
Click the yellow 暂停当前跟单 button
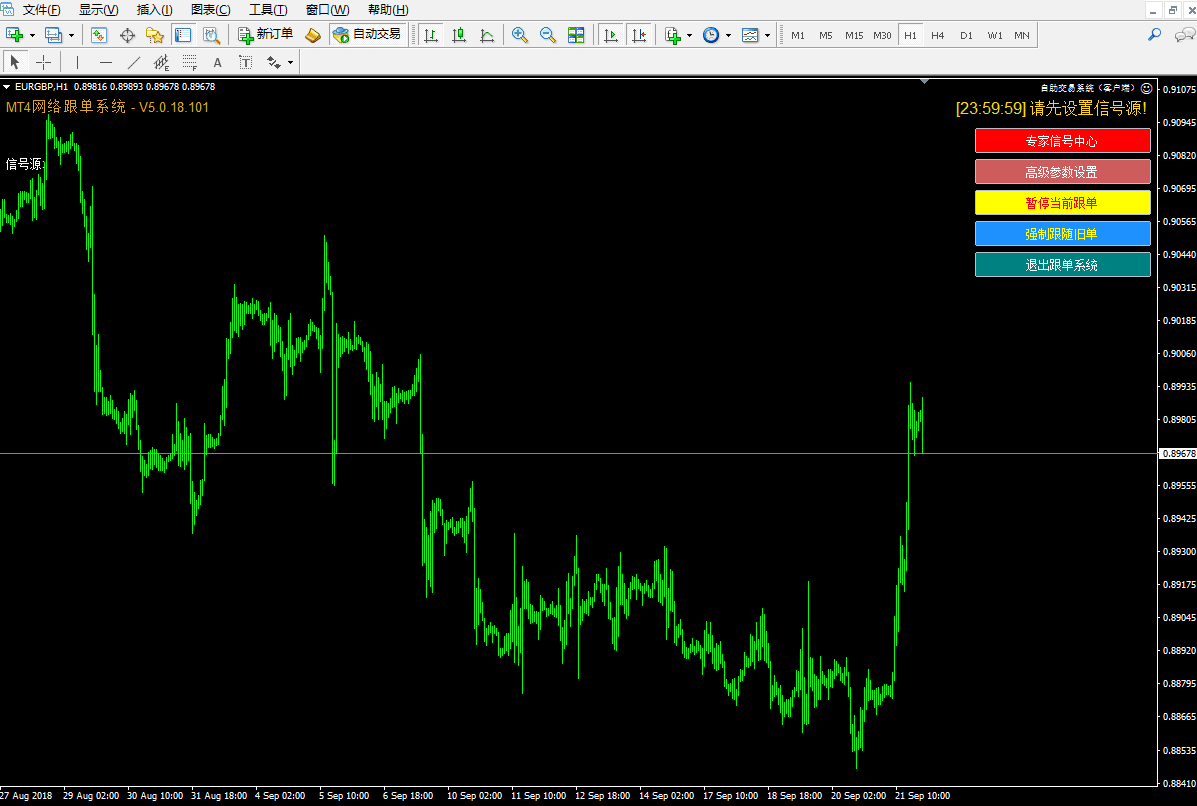(x=1062, y=203)
